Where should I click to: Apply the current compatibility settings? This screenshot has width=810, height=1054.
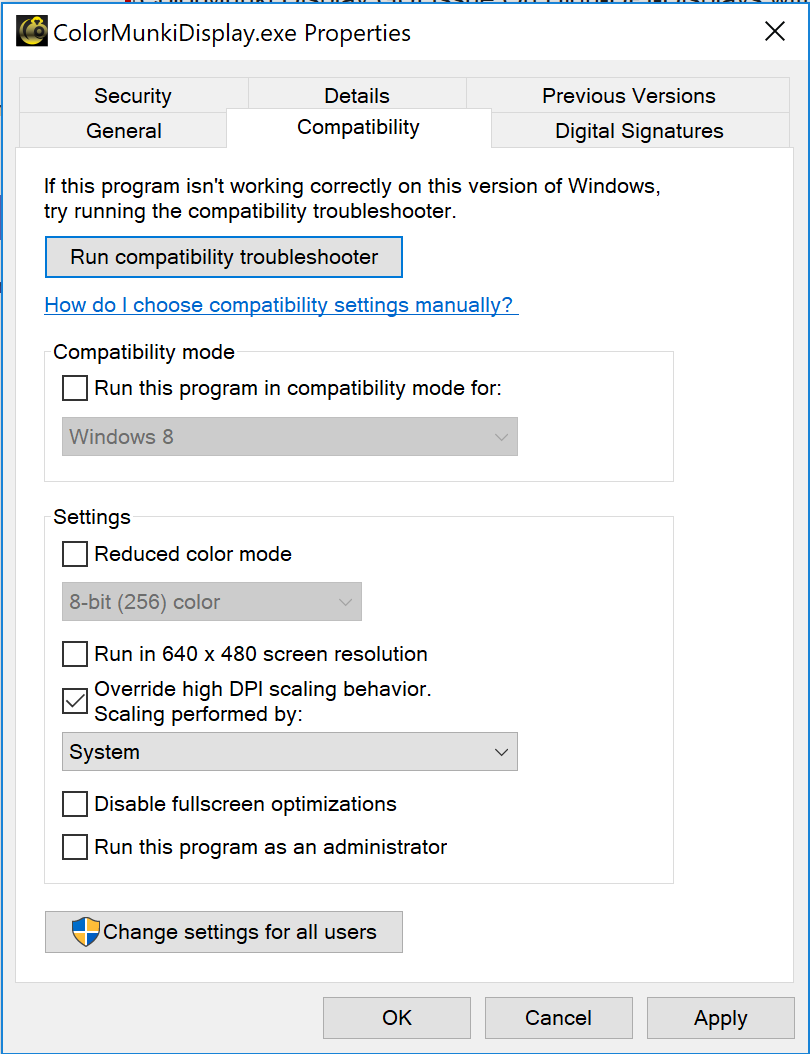[720, 1017]
